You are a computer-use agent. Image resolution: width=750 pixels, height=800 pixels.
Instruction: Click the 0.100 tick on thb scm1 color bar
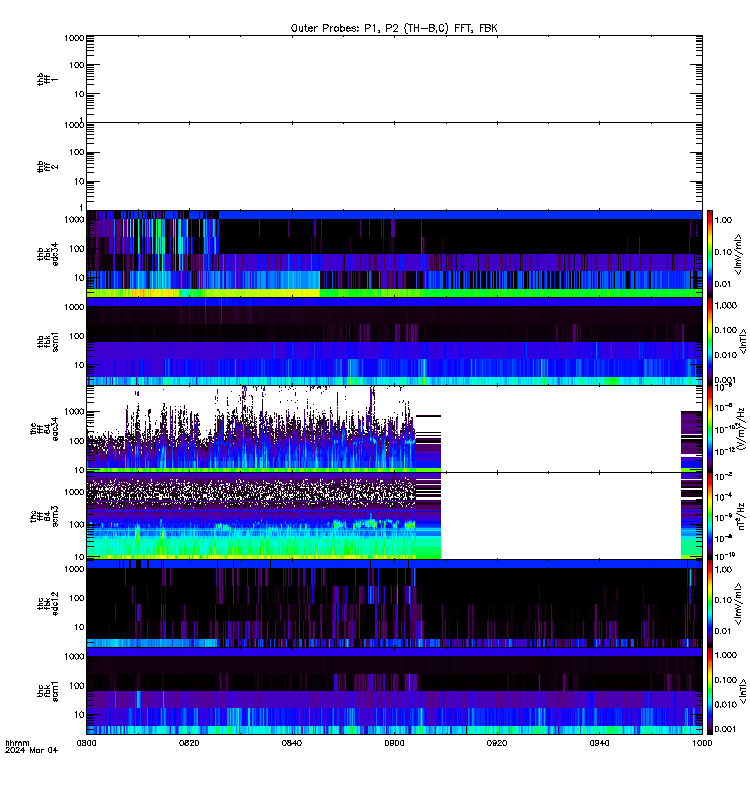pos(726,330)
